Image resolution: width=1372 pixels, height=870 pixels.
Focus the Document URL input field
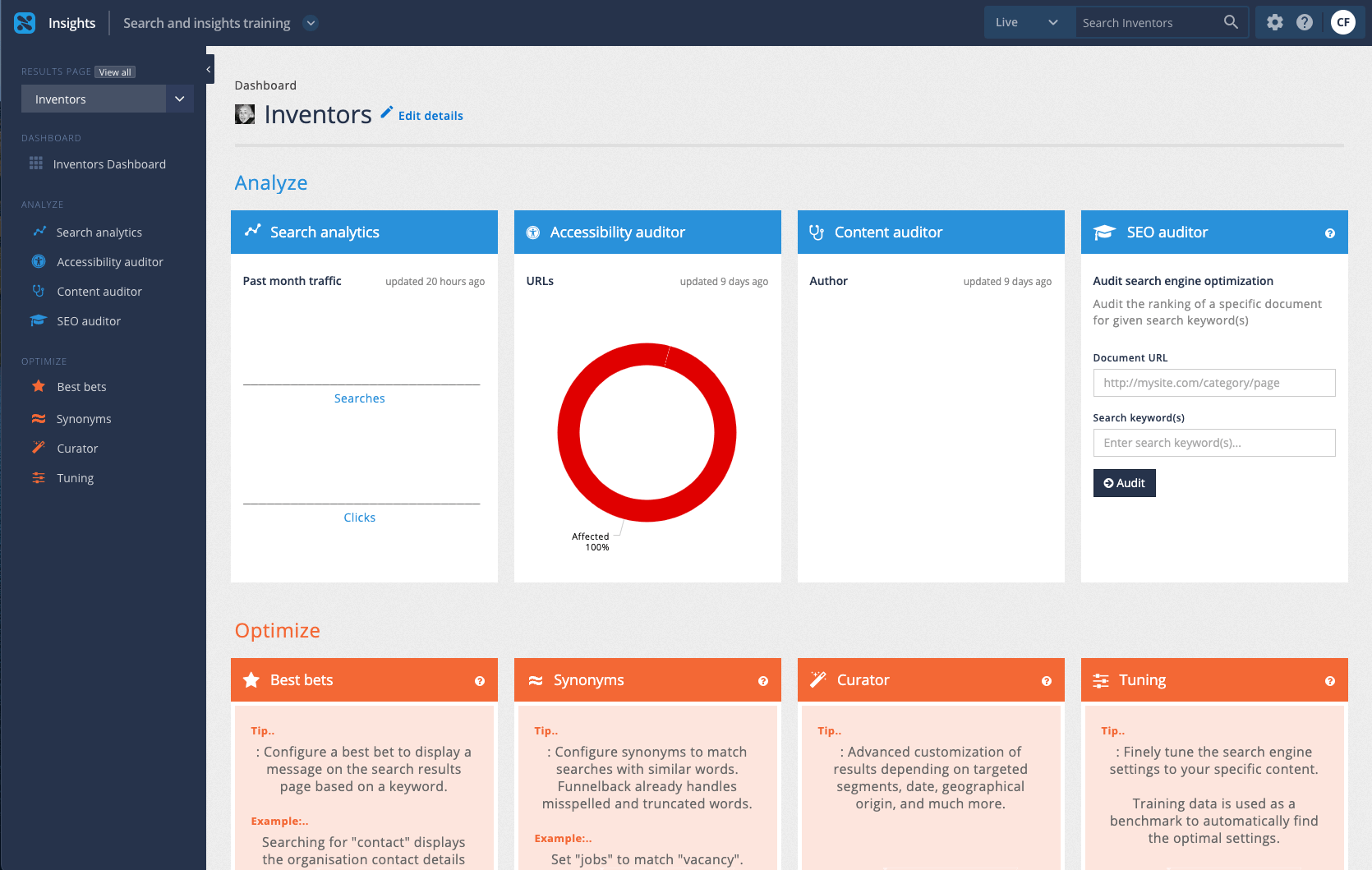click(x=1213, y=383)
